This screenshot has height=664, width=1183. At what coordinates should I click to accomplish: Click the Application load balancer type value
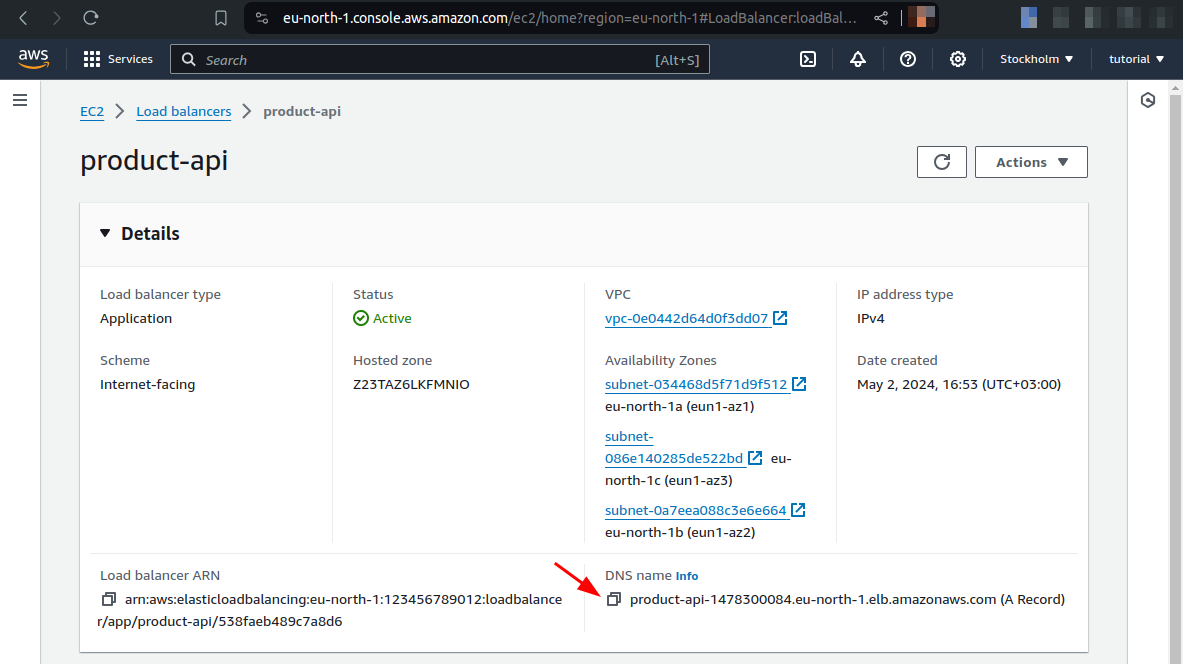coord(136,318)
